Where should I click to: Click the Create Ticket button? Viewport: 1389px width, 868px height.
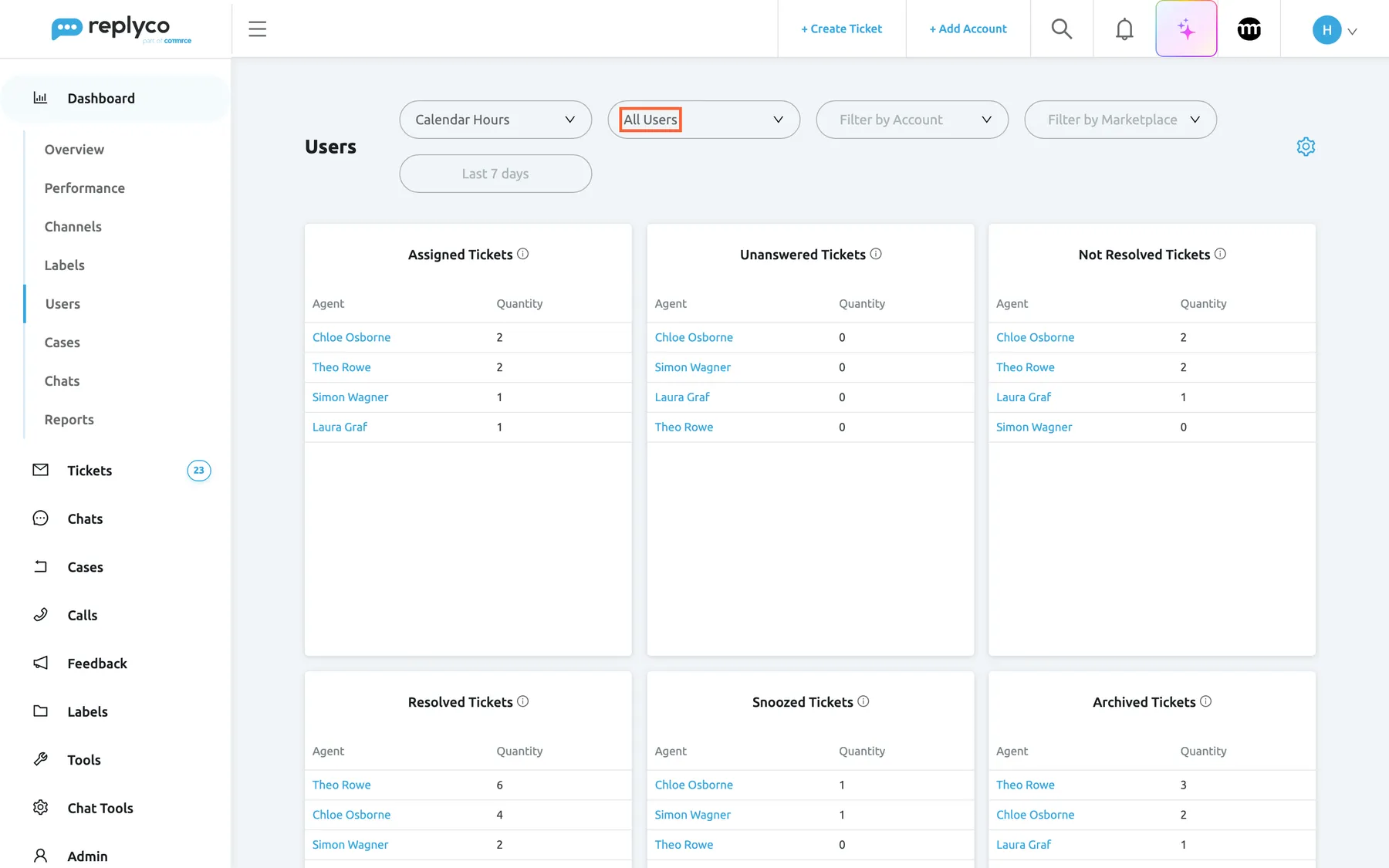click(841, 29)
